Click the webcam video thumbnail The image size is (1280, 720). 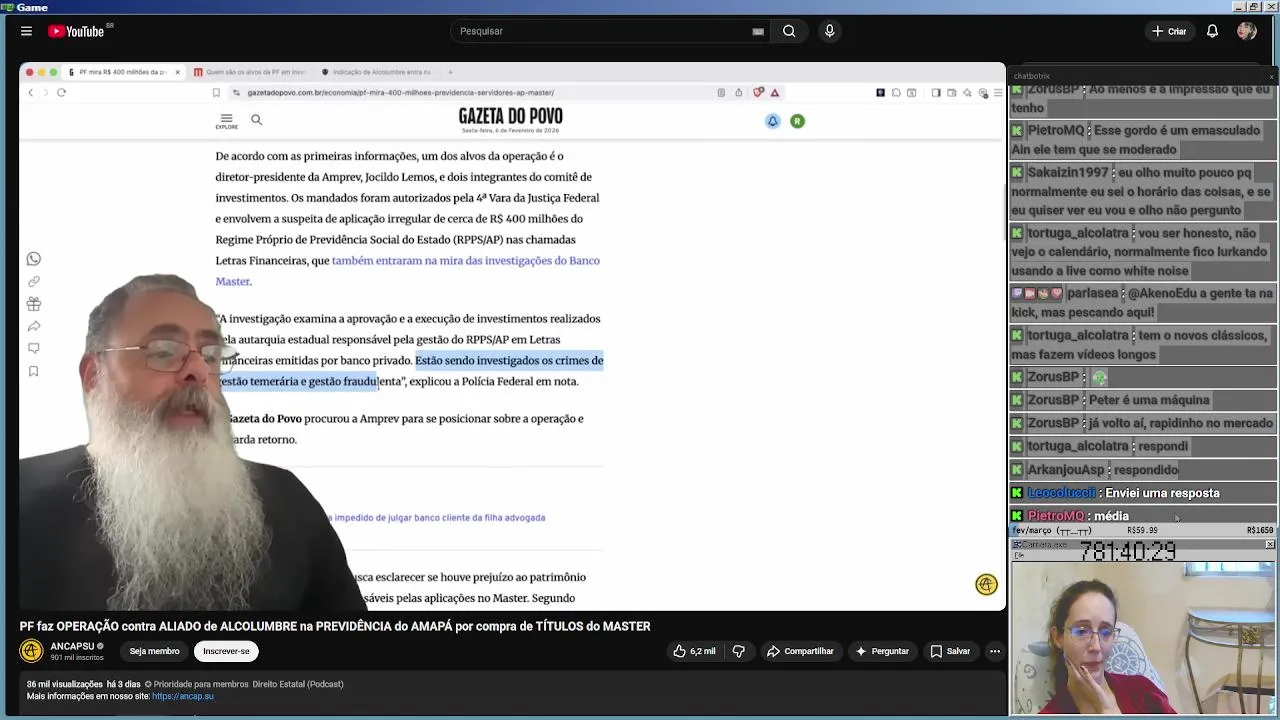tap(1144, 638)
